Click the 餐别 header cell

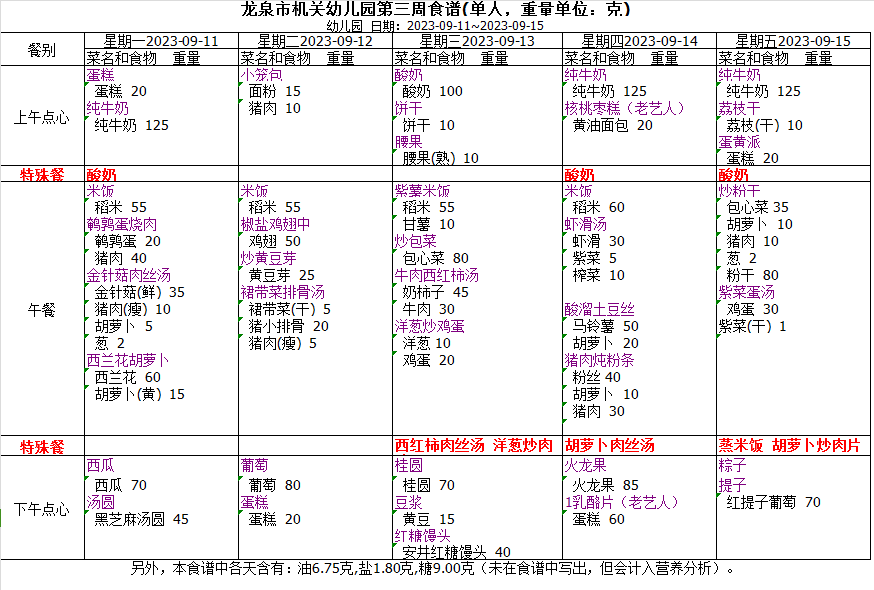42,50
